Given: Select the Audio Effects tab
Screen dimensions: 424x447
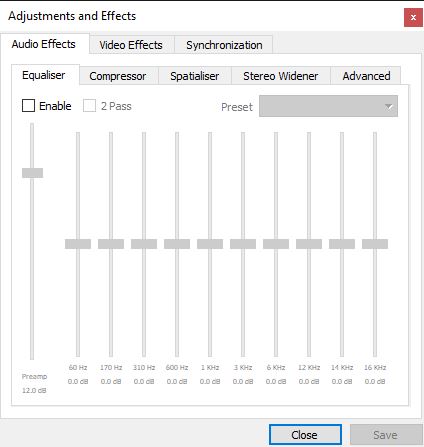Looking at the screenshot, I should pyautogui.click(x=44, y=44).
